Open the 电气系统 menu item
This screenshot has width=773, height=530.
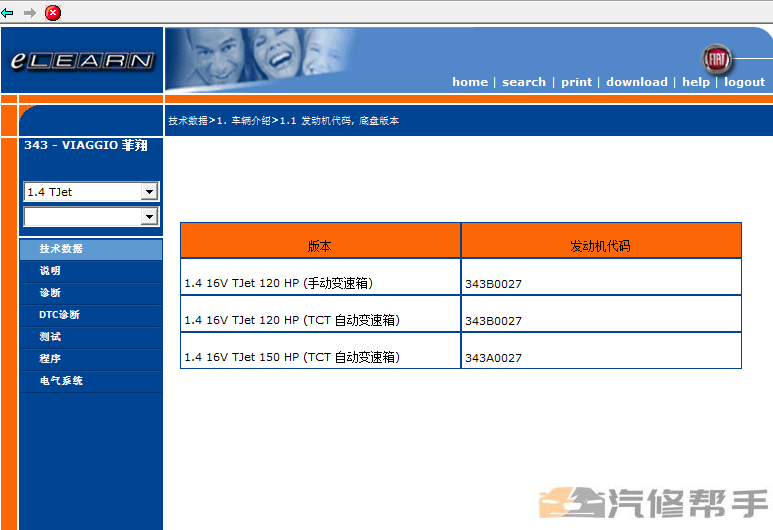coord(91,381)
